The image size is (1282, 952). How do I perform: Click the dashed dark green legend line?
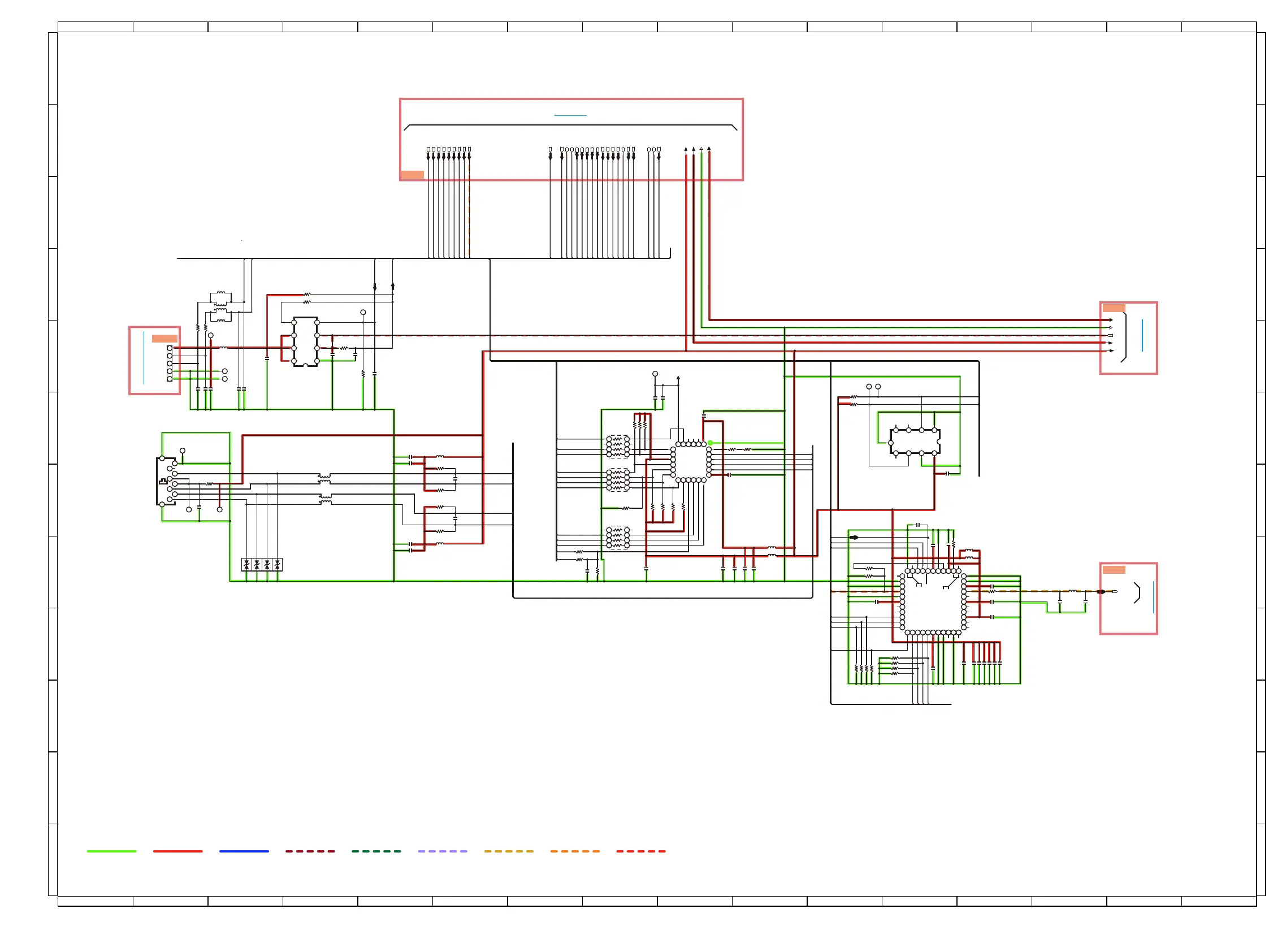376,851
